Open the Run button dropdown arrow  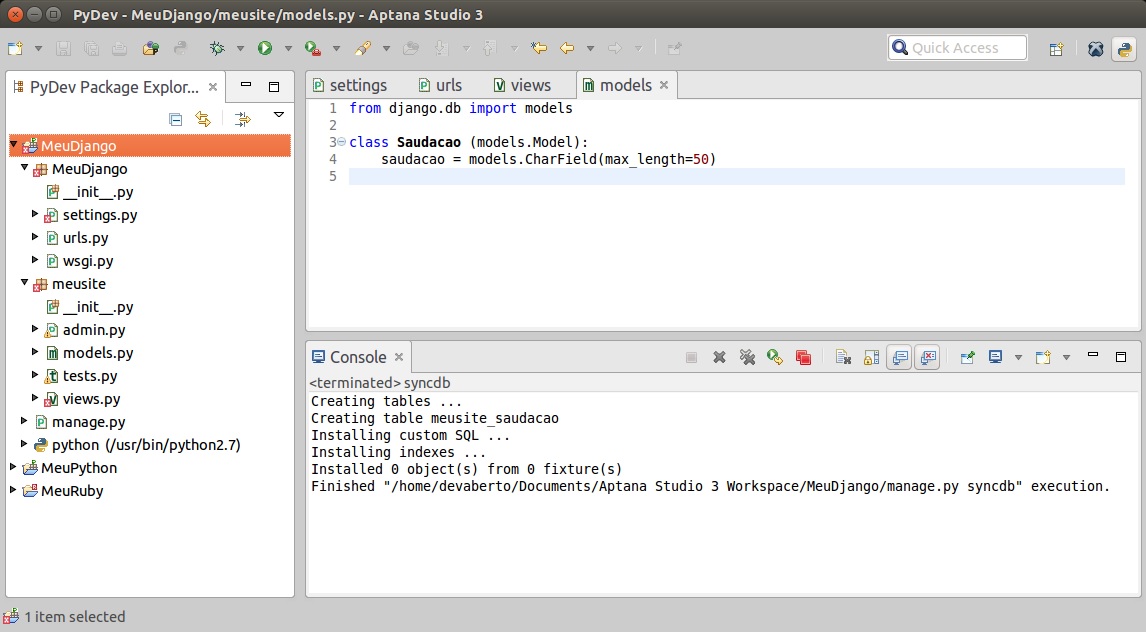(288, 48)
